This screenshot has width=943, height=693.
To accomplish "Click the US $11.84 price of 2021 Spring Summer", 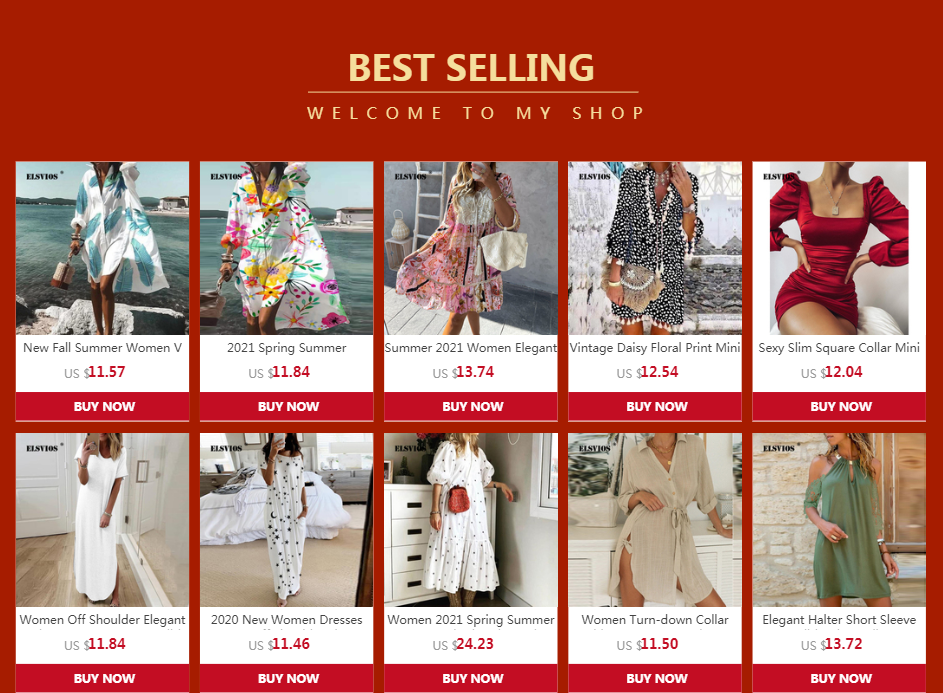I will [279, 372].
